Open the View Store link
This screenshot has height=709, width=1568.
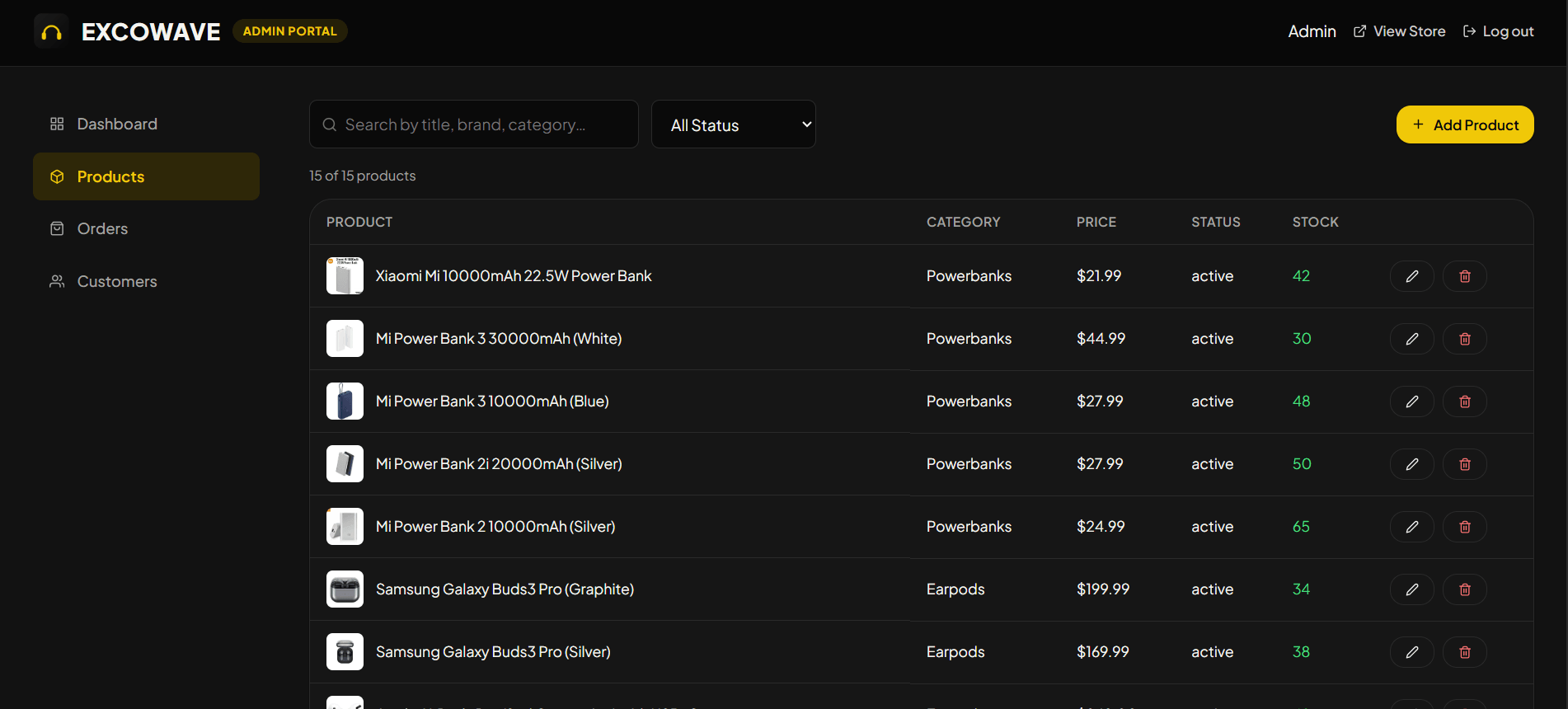1399,31
